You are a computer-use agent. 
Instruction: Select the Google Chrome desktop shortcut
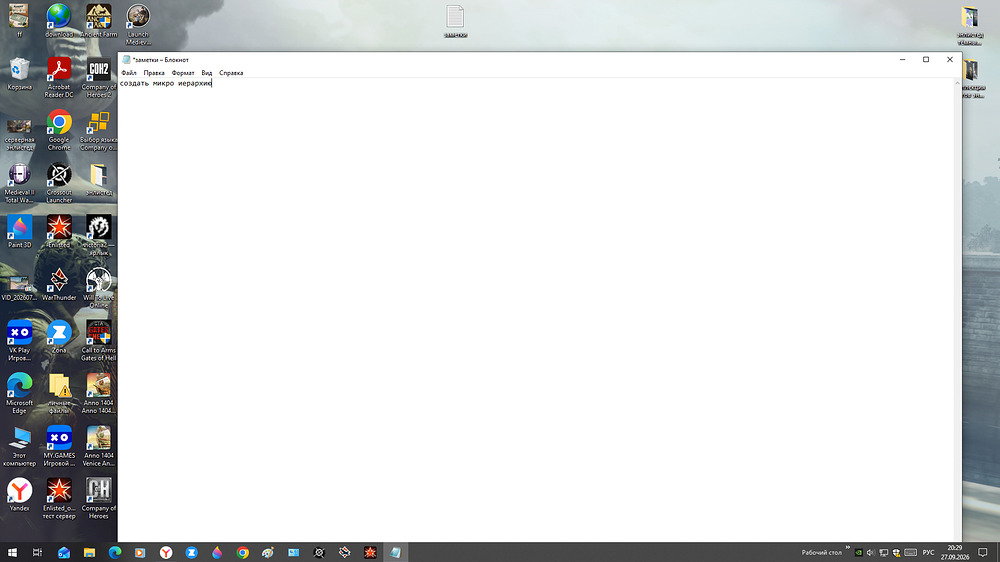59,131
